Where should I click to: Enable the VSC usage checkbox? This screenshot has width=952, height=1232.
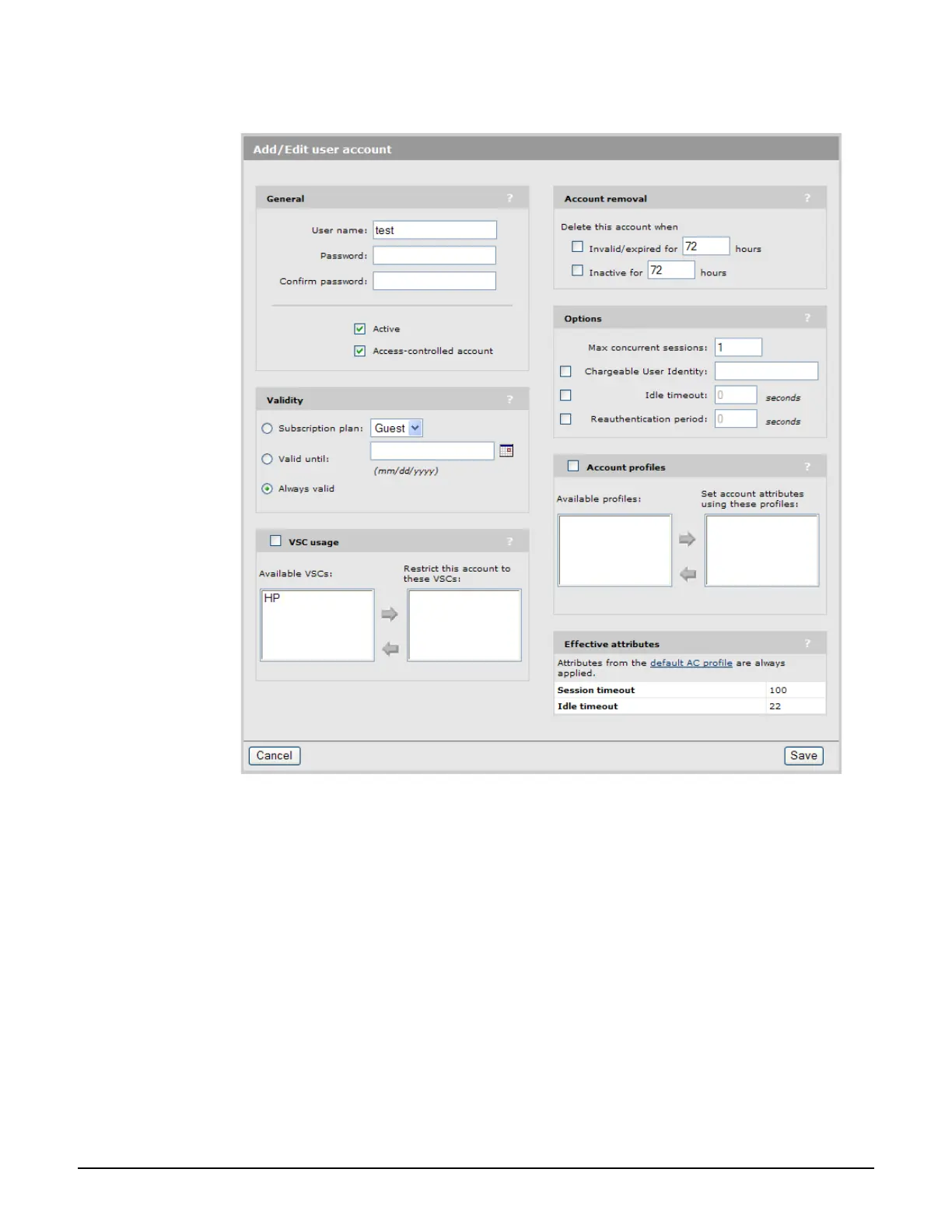[x=275, y=541]
